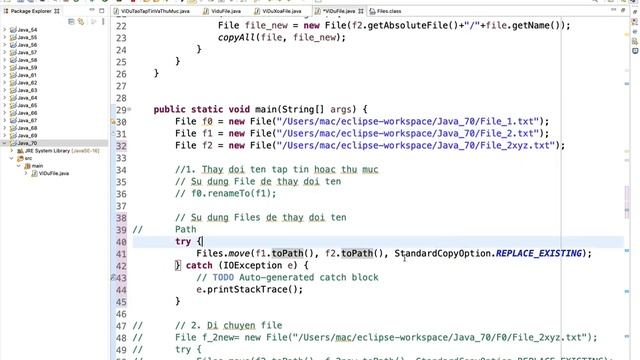This screenshot has width=640, height=360.
Task: Toggle Link with Editor in Package Explorer
Action: click(x=81, y=21)
